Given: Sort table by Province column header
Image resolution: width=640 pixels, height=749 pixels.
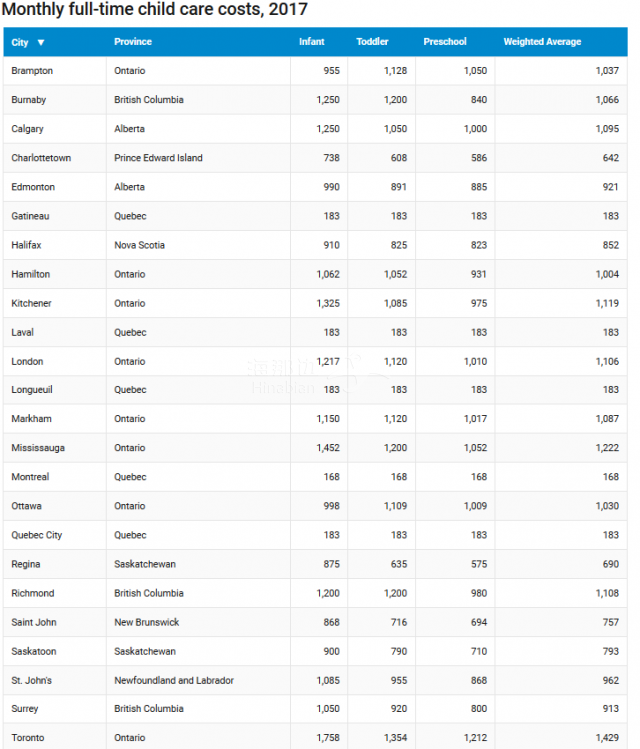Looking at the screenshot, I should 133,42.
